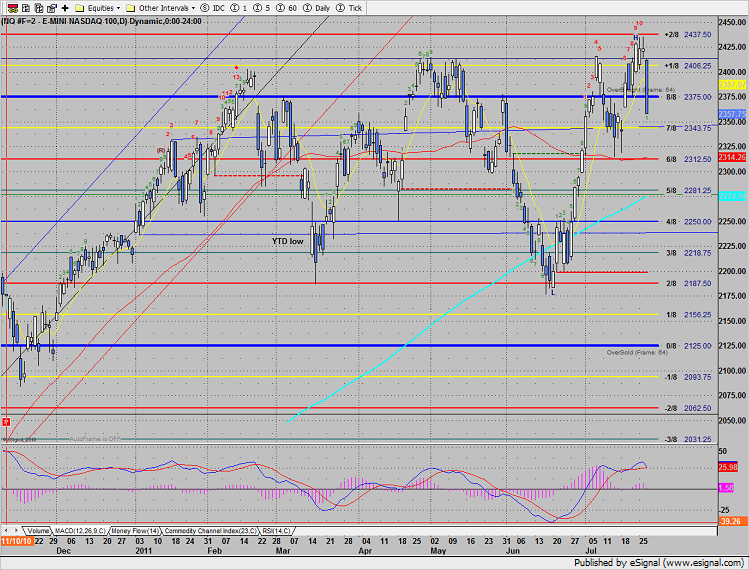Click the red 25.98 MACD value tag
This screenshot has width=749, height=570.
click(728, 467)
